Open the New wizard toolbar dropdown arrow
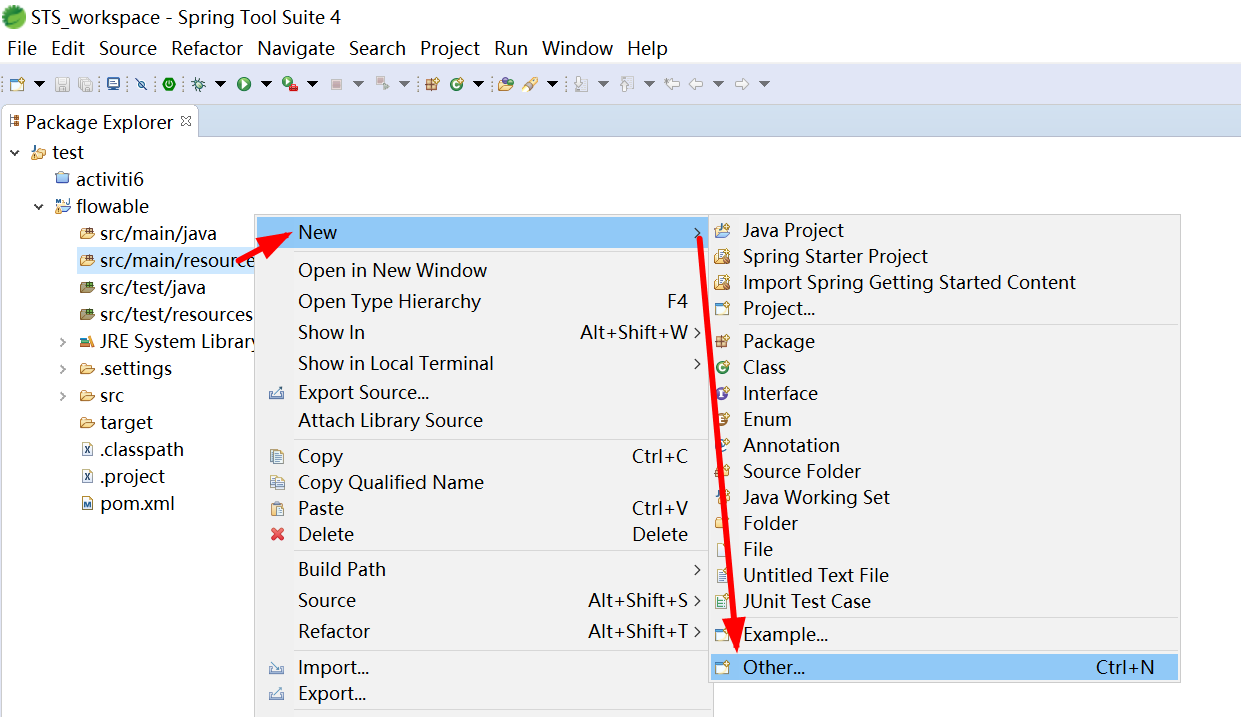1241x717 pixels. [x=39, y=84]
